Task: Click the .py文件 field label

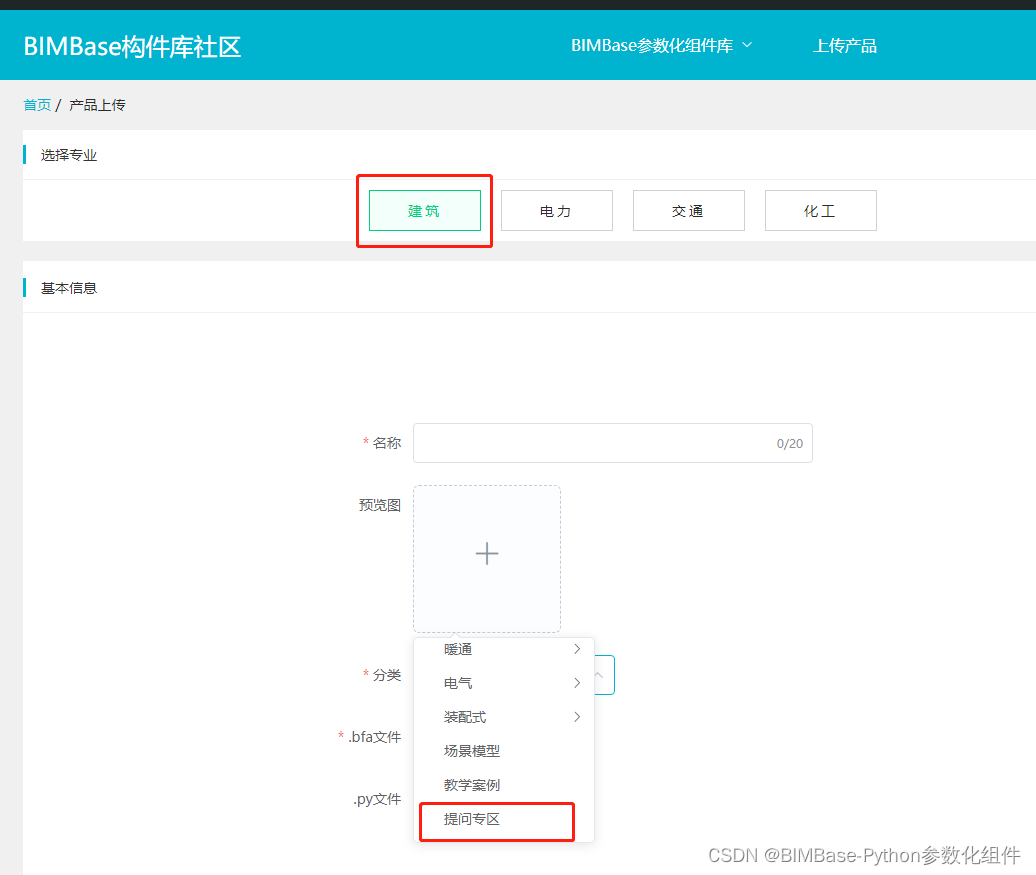Action: 377,799
